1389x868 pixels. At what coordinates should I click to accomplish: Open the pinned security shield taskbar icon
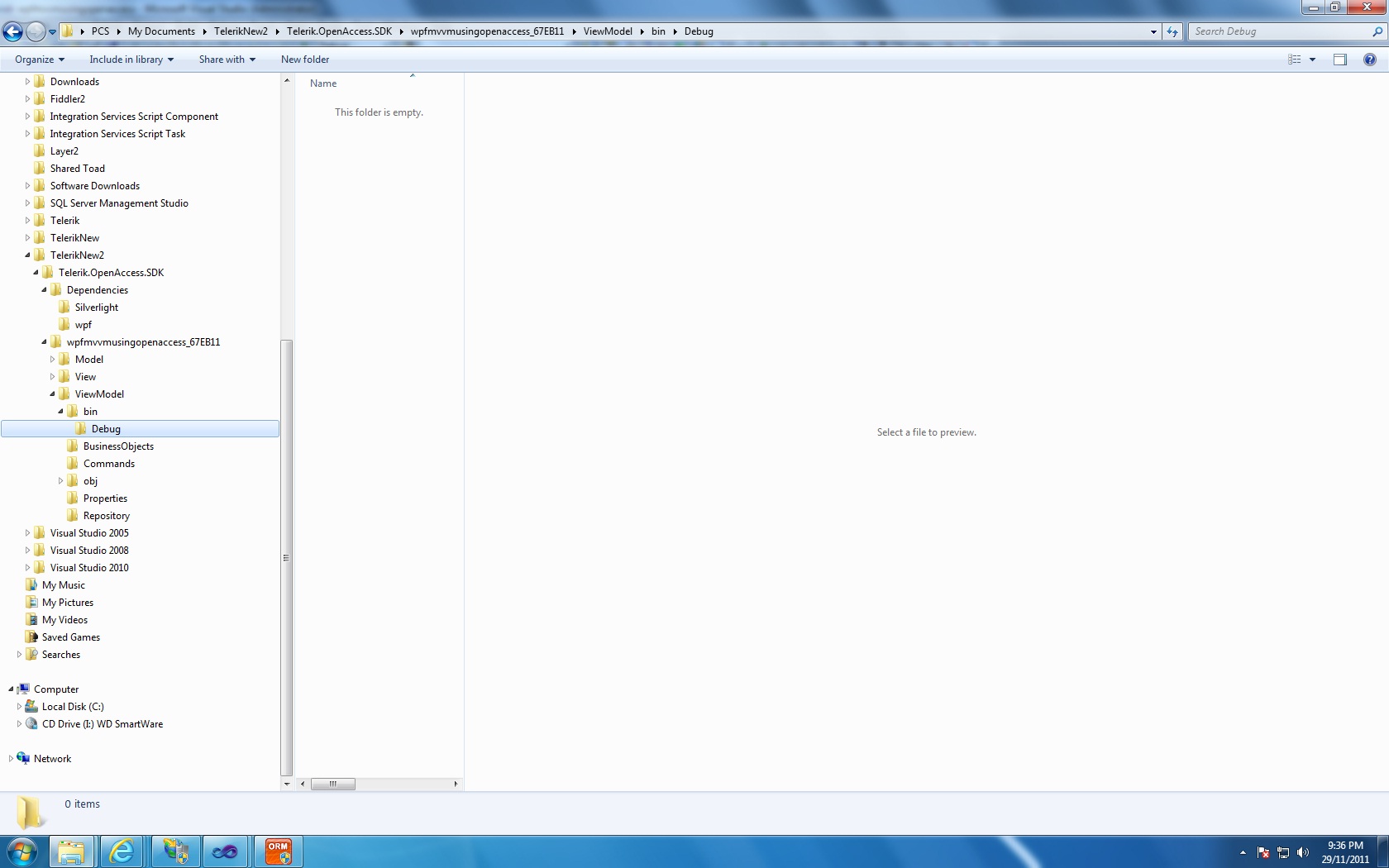click(174, 851)
